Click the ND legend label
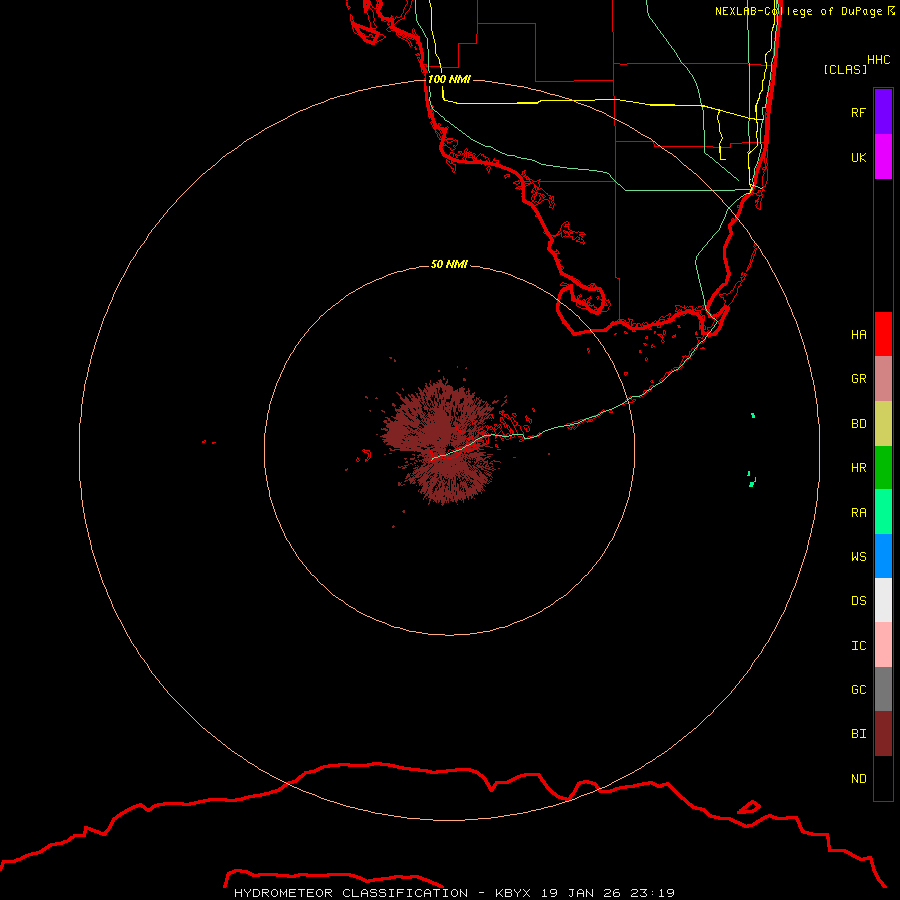 coord(858,778)
